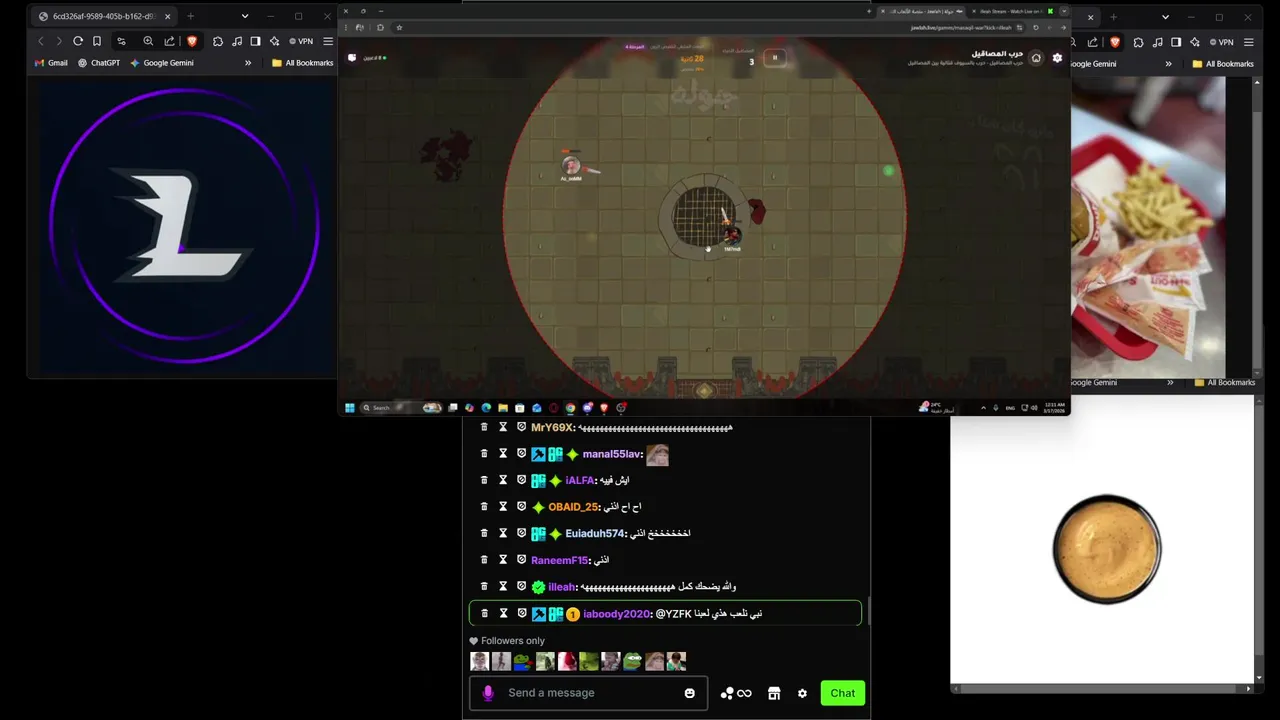Click the zoom magnifier in the left browser address bar
Screen dimensions: 1280x720
[x=148, y=41]
